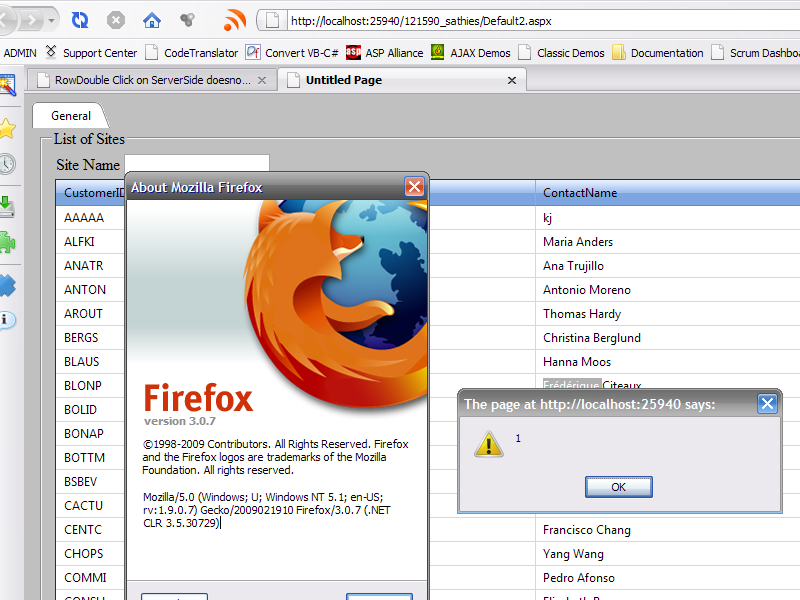
Task: Sort by the ContactName column header
Action: 667,193
